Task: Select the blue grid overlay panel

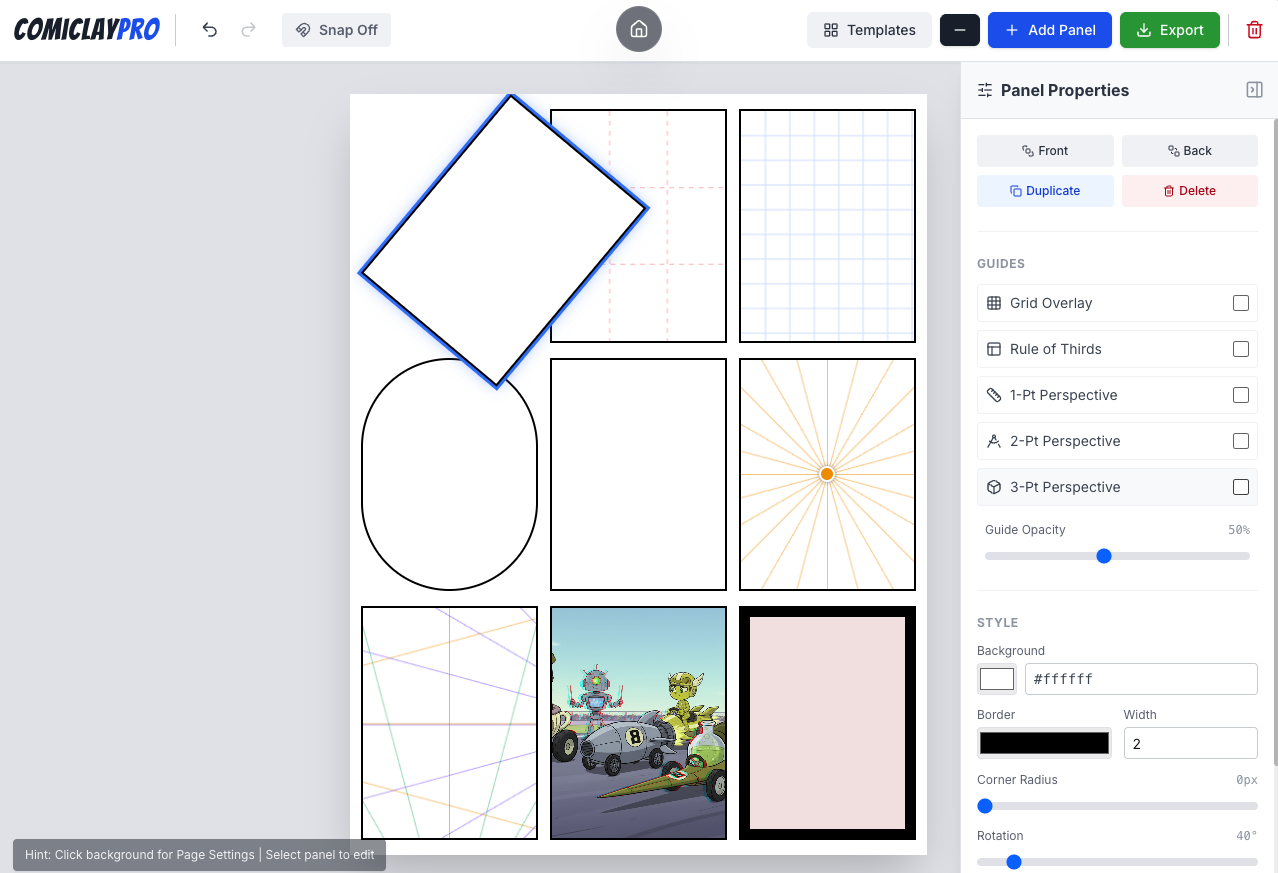Action: [x=827, y=226]
